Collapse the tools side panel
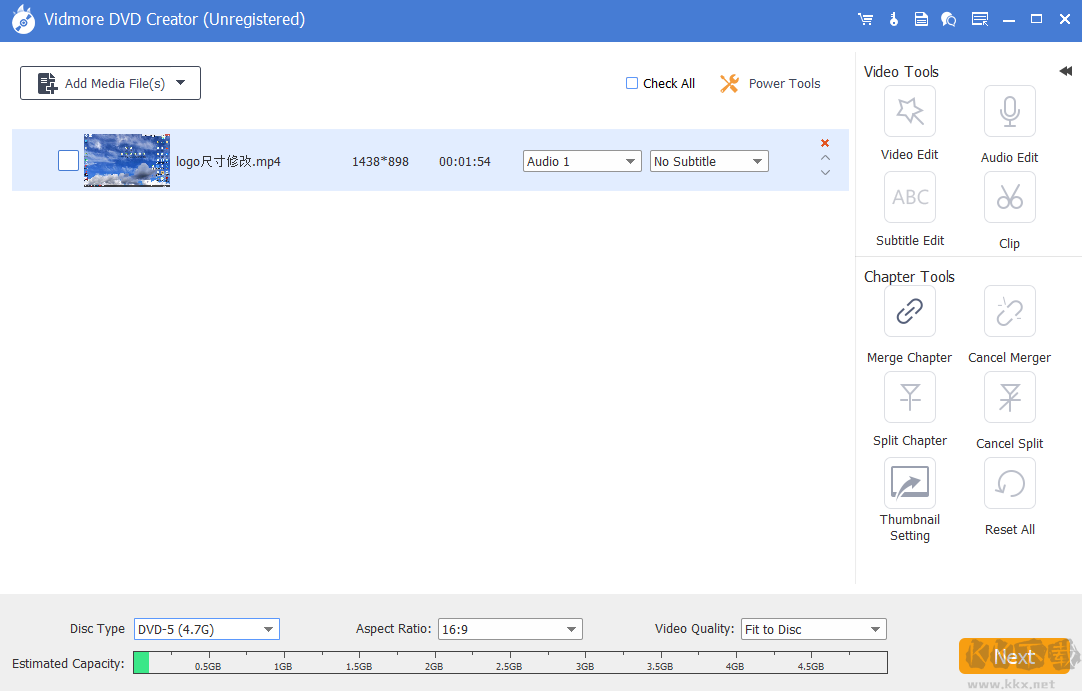 pyautogui.click(x=1065, y=71)
